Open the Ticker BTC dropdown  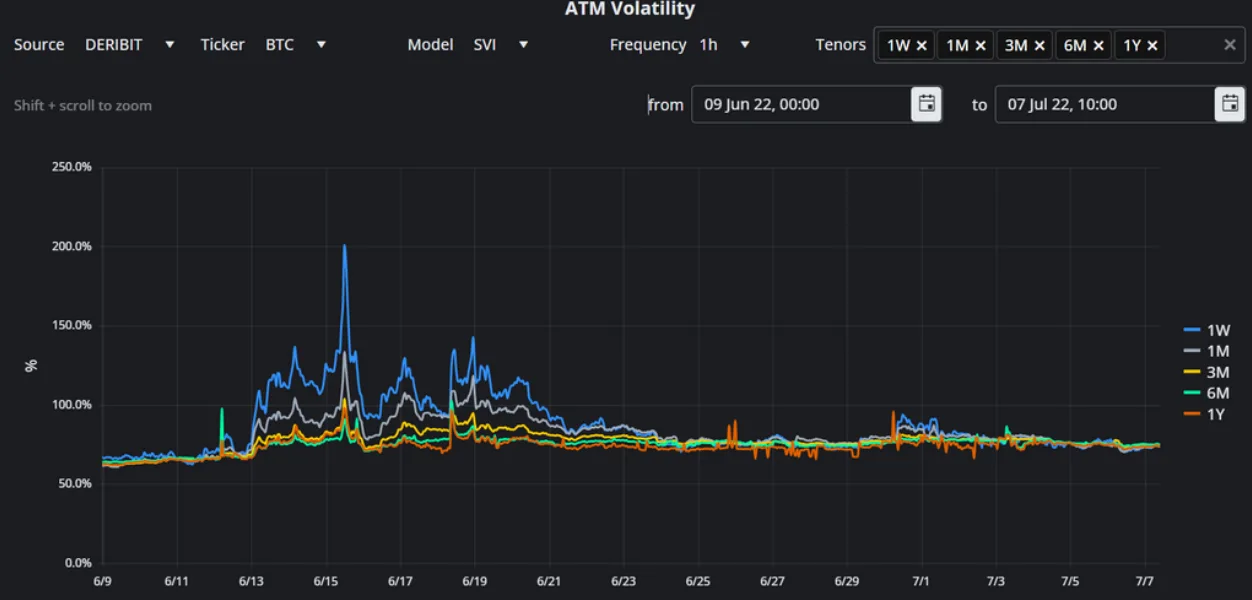tap(296, 45)
